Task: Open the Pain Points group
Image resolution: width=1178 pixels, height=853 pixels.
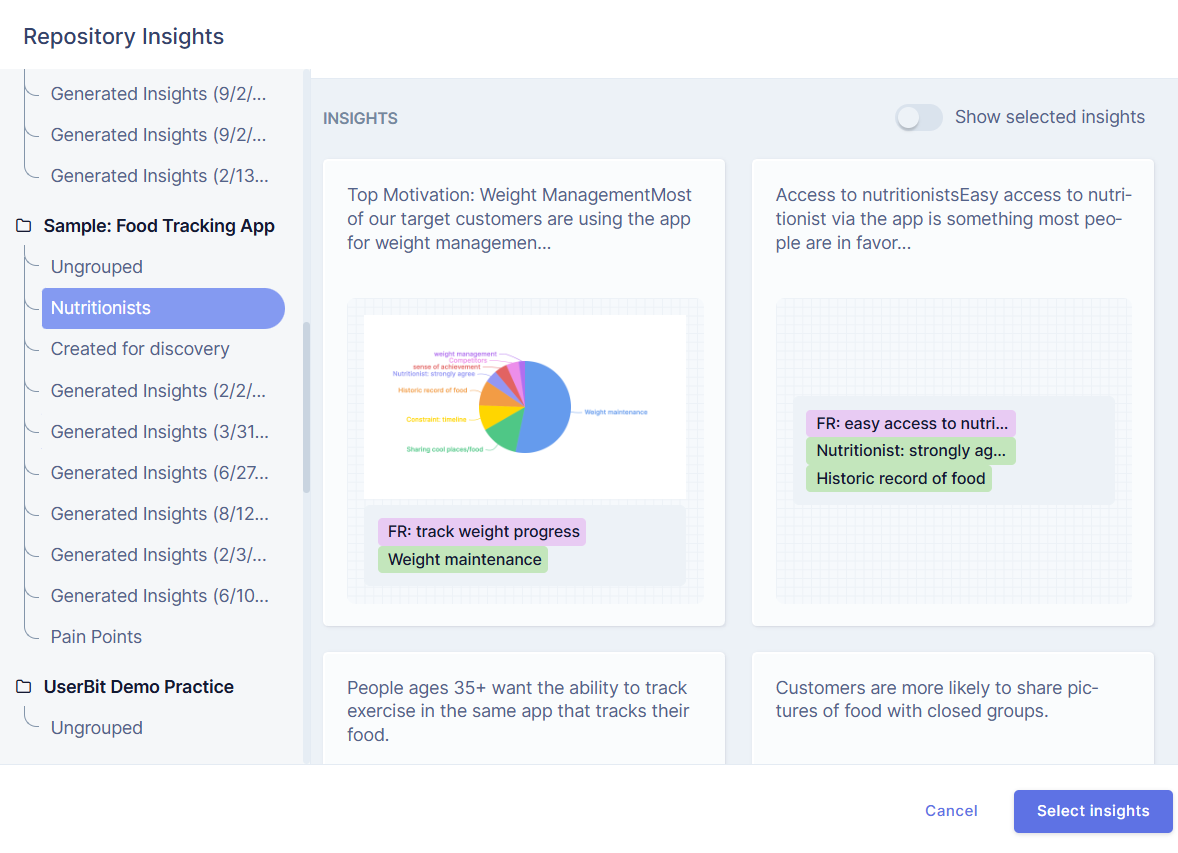Action: click(96, 636)
